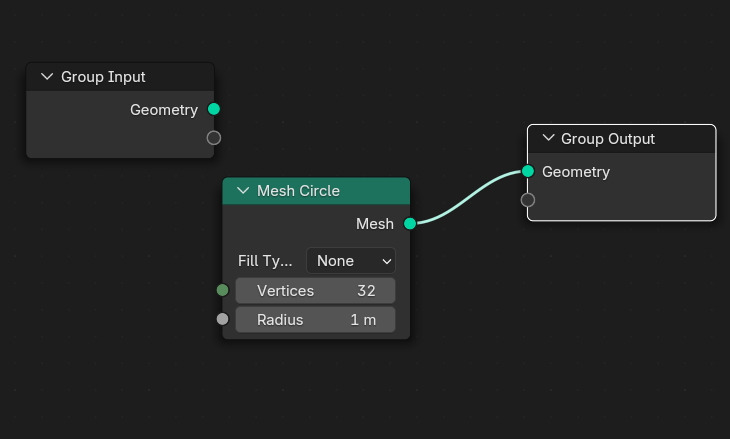This screenshot has height=439, width=730.
Task: Click the Vertices field showing 32
Action: click(x=315, y=290)
